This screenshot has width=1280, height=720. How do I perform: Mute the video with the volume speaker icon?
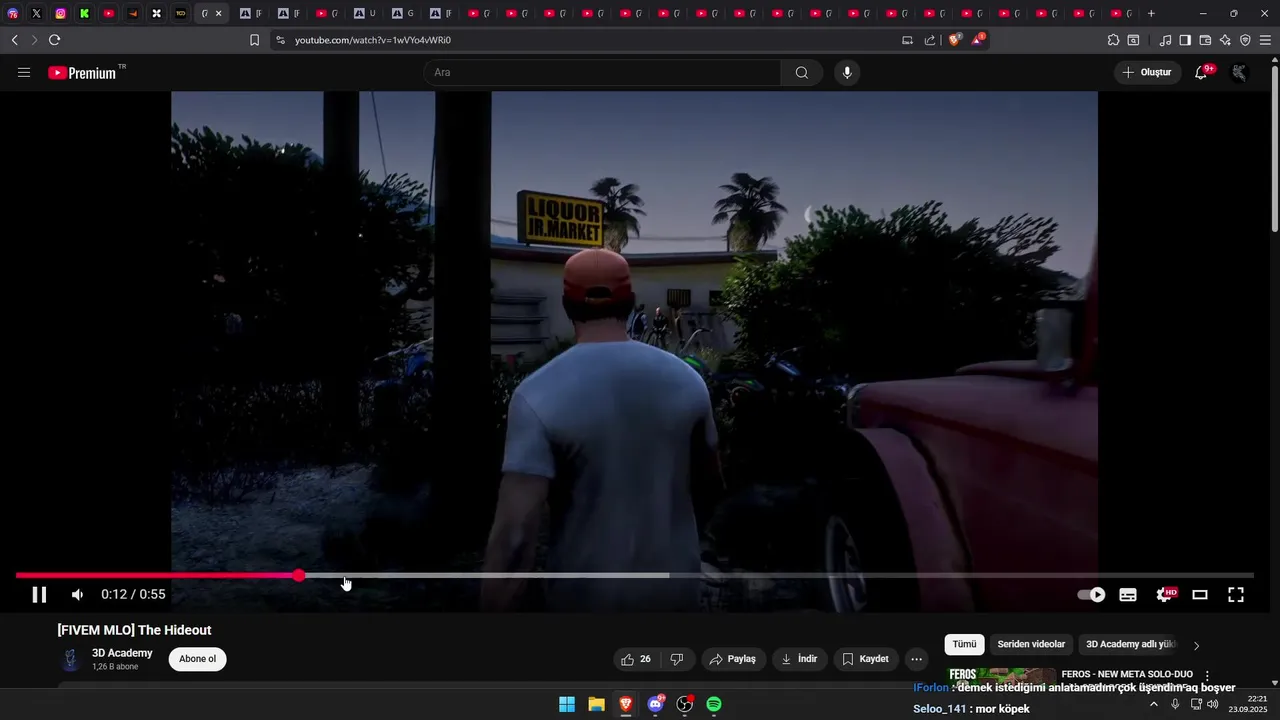[77, 595]
